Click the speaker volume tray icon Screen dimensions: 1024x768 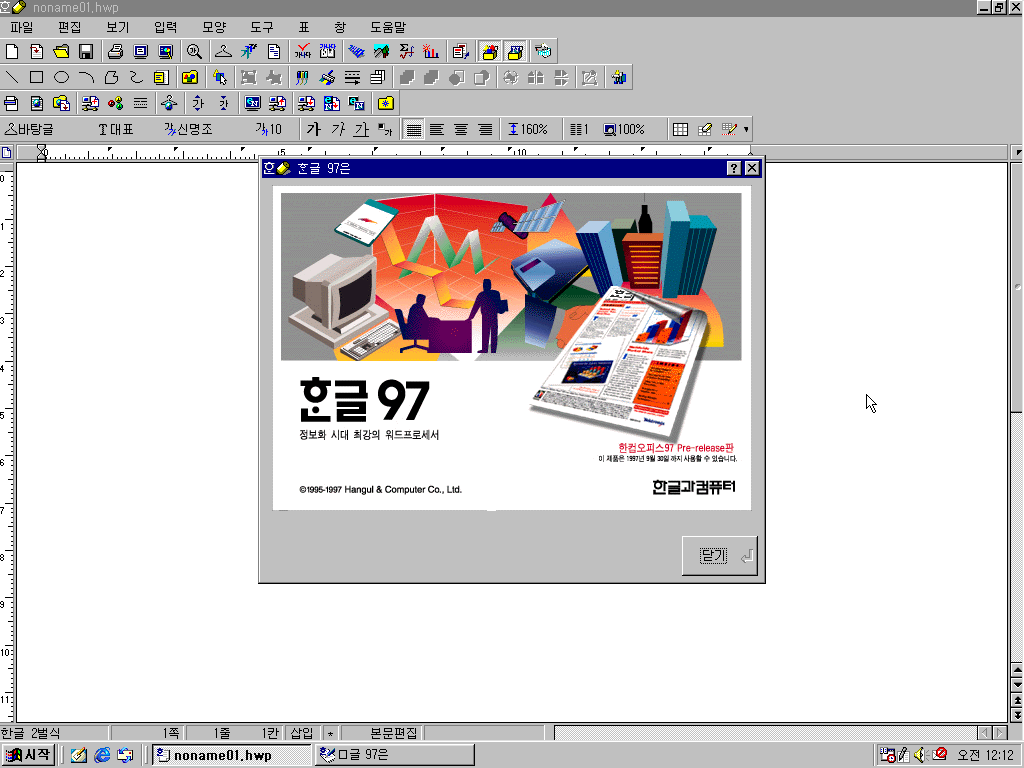pyautogui.click(x=921, y=755)
